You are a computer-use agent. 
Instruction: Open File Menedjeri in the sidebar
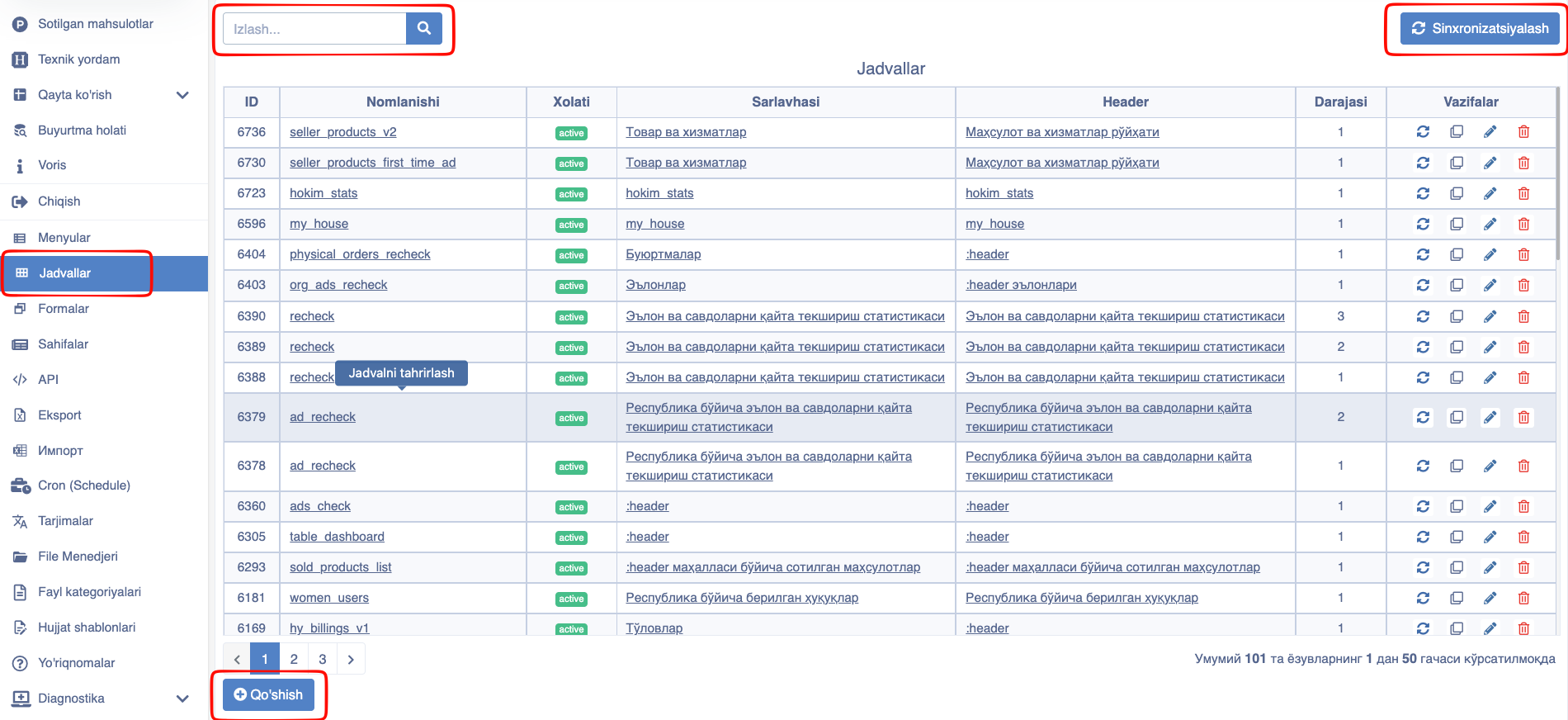pos(104,557)
